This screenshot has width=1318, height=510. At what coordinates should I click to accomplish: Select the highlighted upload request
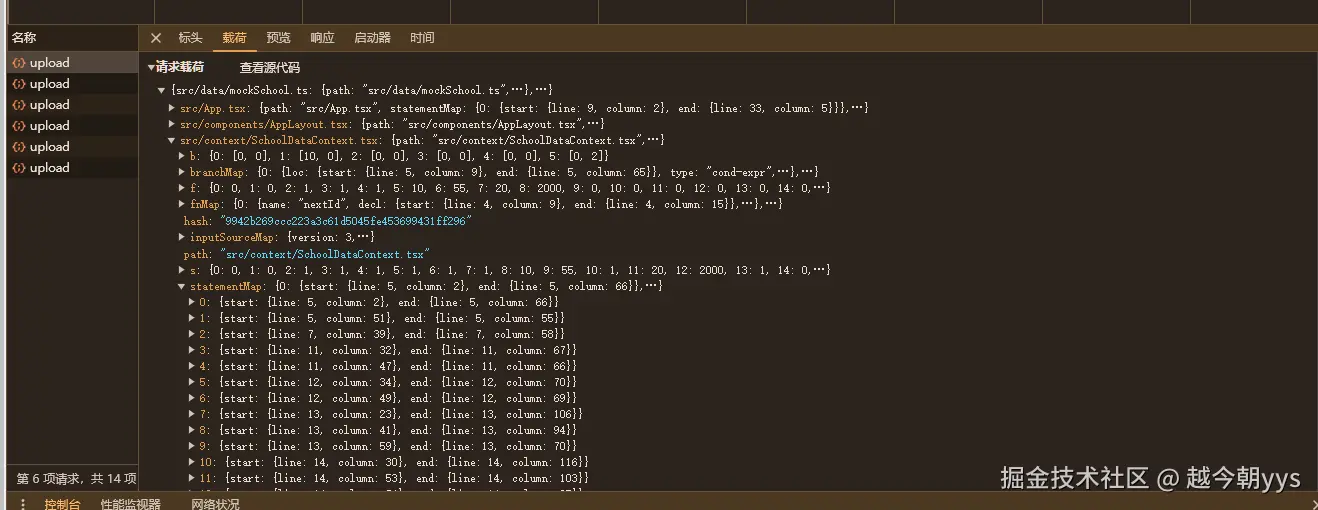[x=72, y=62]
